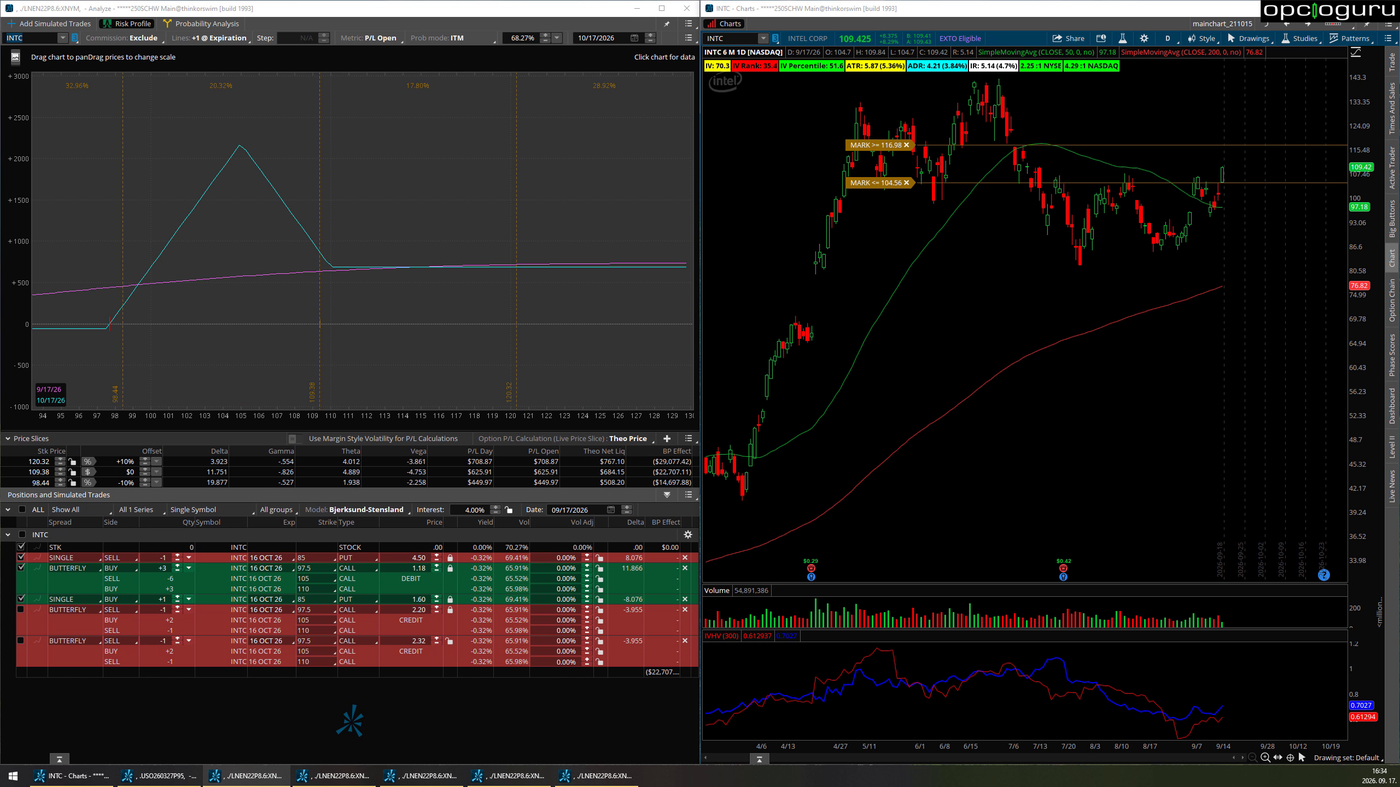Click the INTC symbol field in the chart window
The image size is (1400, 787).
coord(733,39)
